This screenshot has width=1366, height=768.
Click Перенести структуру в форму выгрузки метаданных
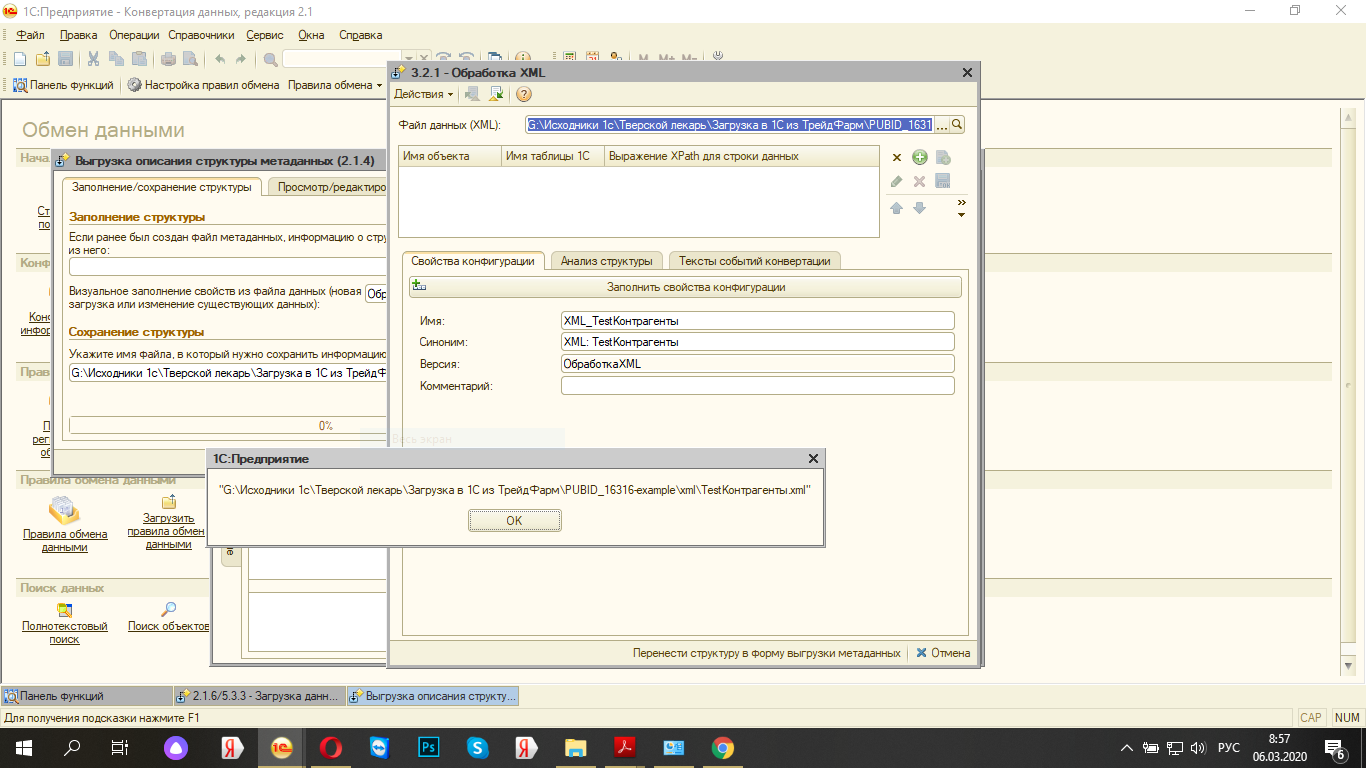pos(766,653)
